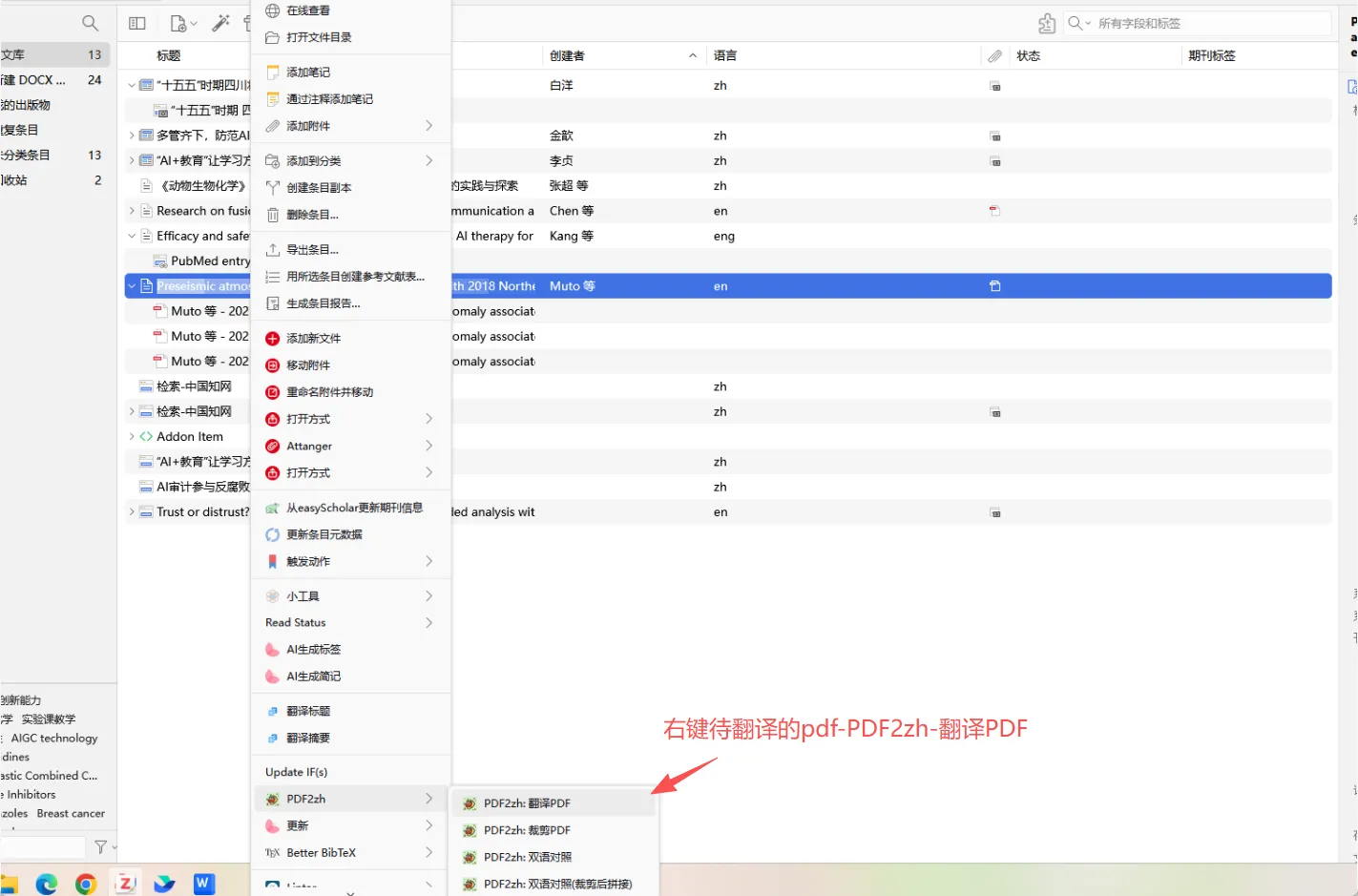Open Google Chrome from the taskbar
This screenshot has height=896, width=1358.
86,885
